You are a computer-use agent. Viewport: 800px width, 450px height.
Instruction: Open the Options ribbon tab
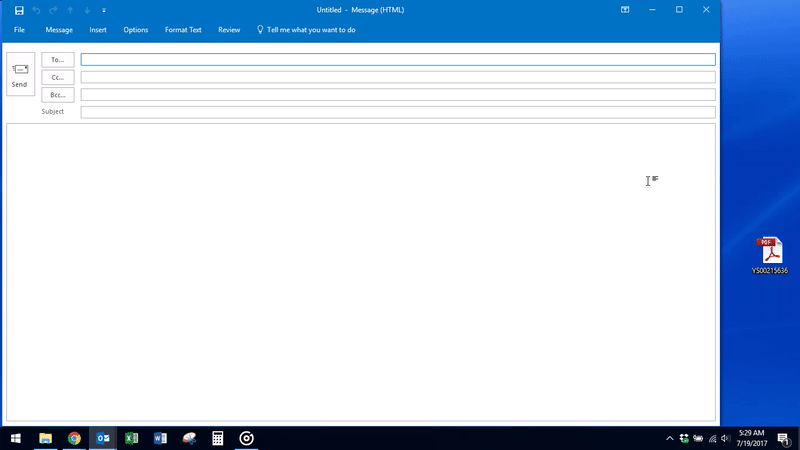point(136,30)
